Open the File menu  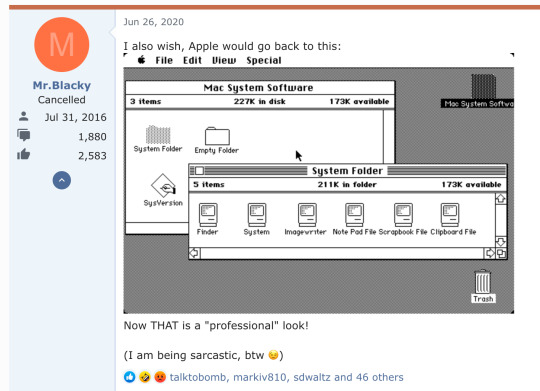pyautogui.click(x=164, y=60)
